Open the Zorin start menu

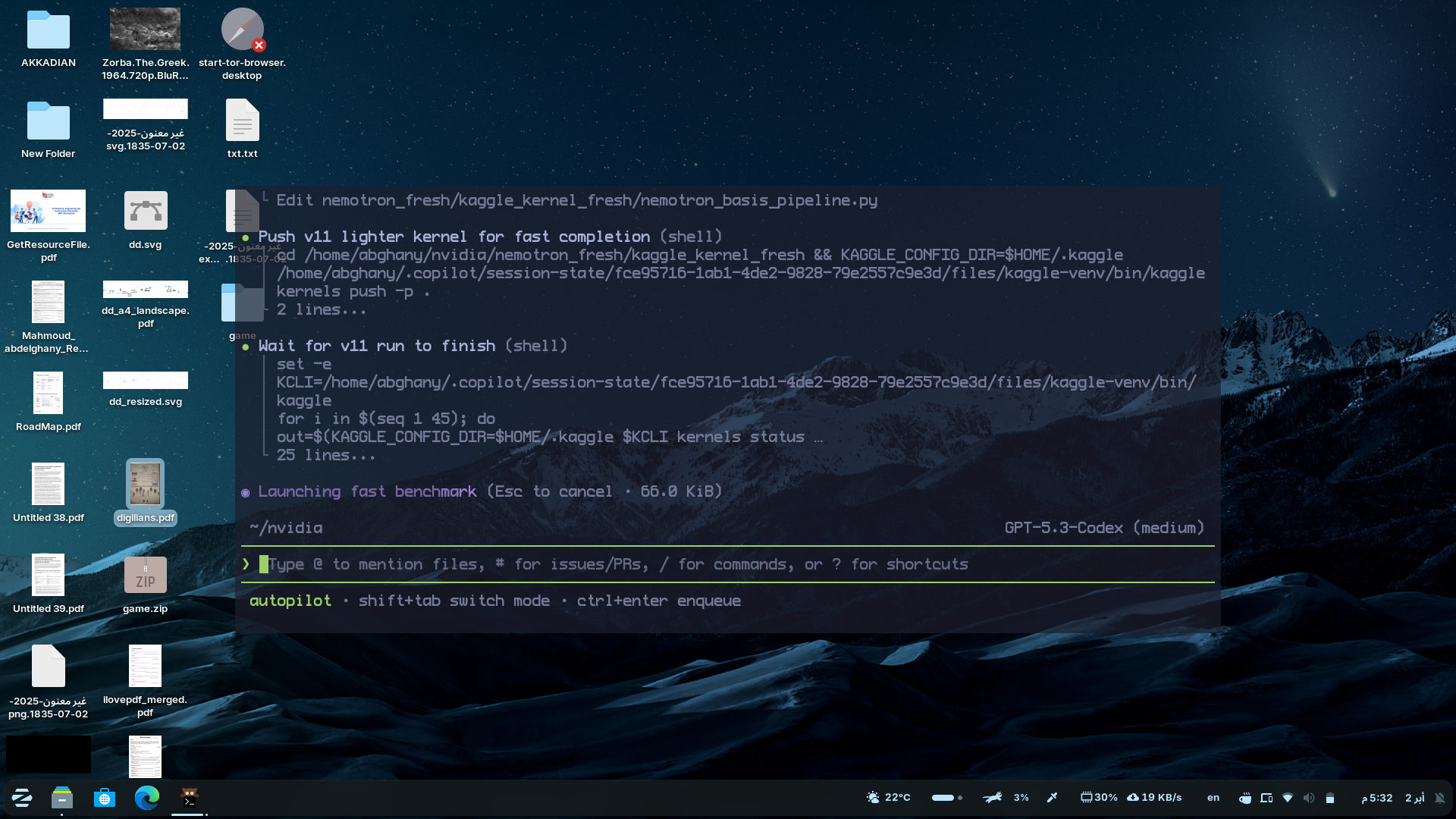pyautogui.click(x=22, y=798)
